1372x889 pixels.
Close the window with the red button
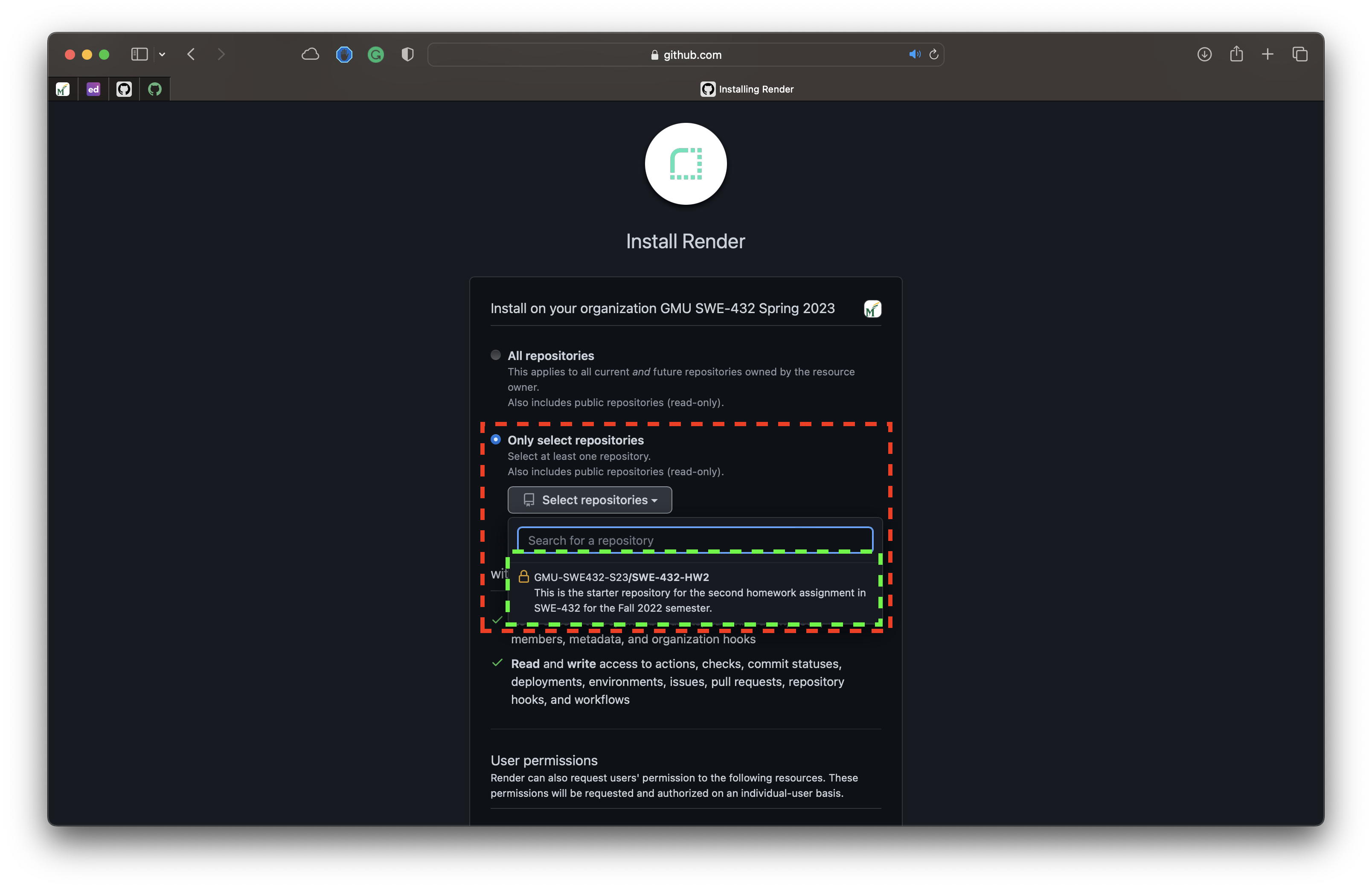pyautogui.click(x=70, y=54)
